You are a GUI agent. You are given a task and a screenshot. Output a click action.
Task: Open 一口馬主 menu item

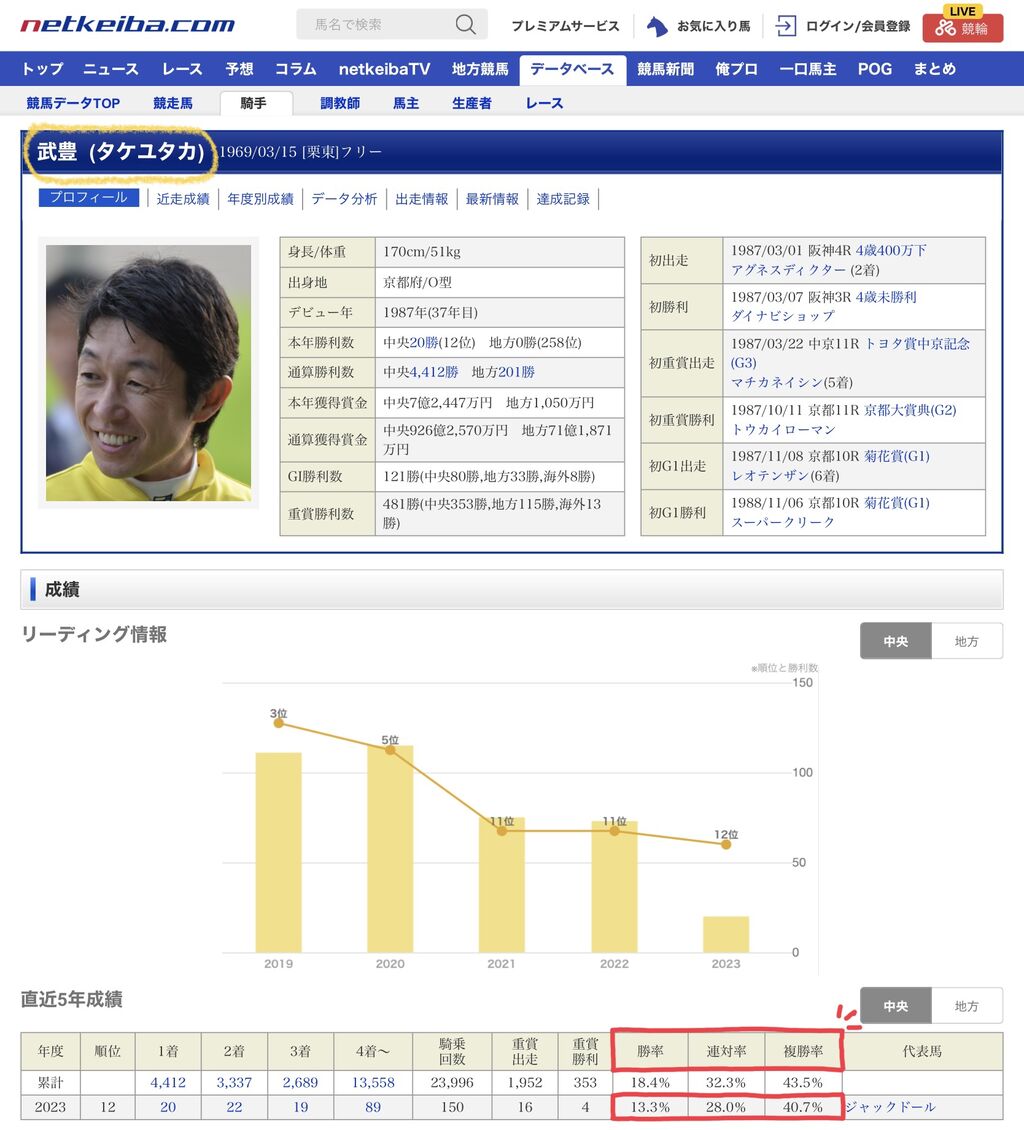tap(808, 69)
